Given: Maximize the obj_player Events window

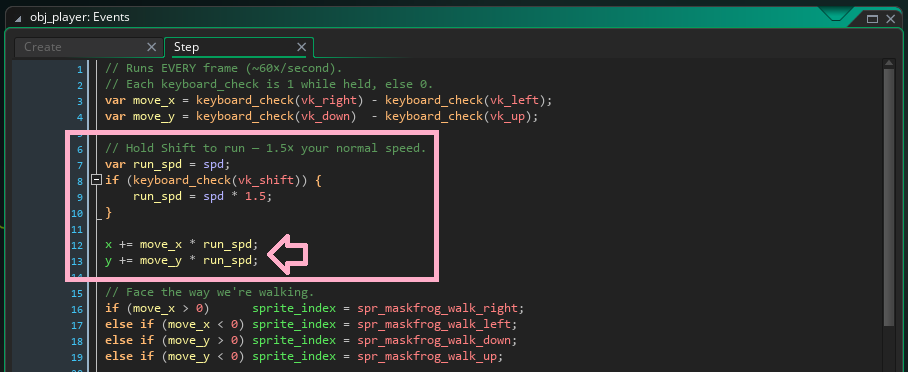Looking at the screenshot, I should (872, 19).
